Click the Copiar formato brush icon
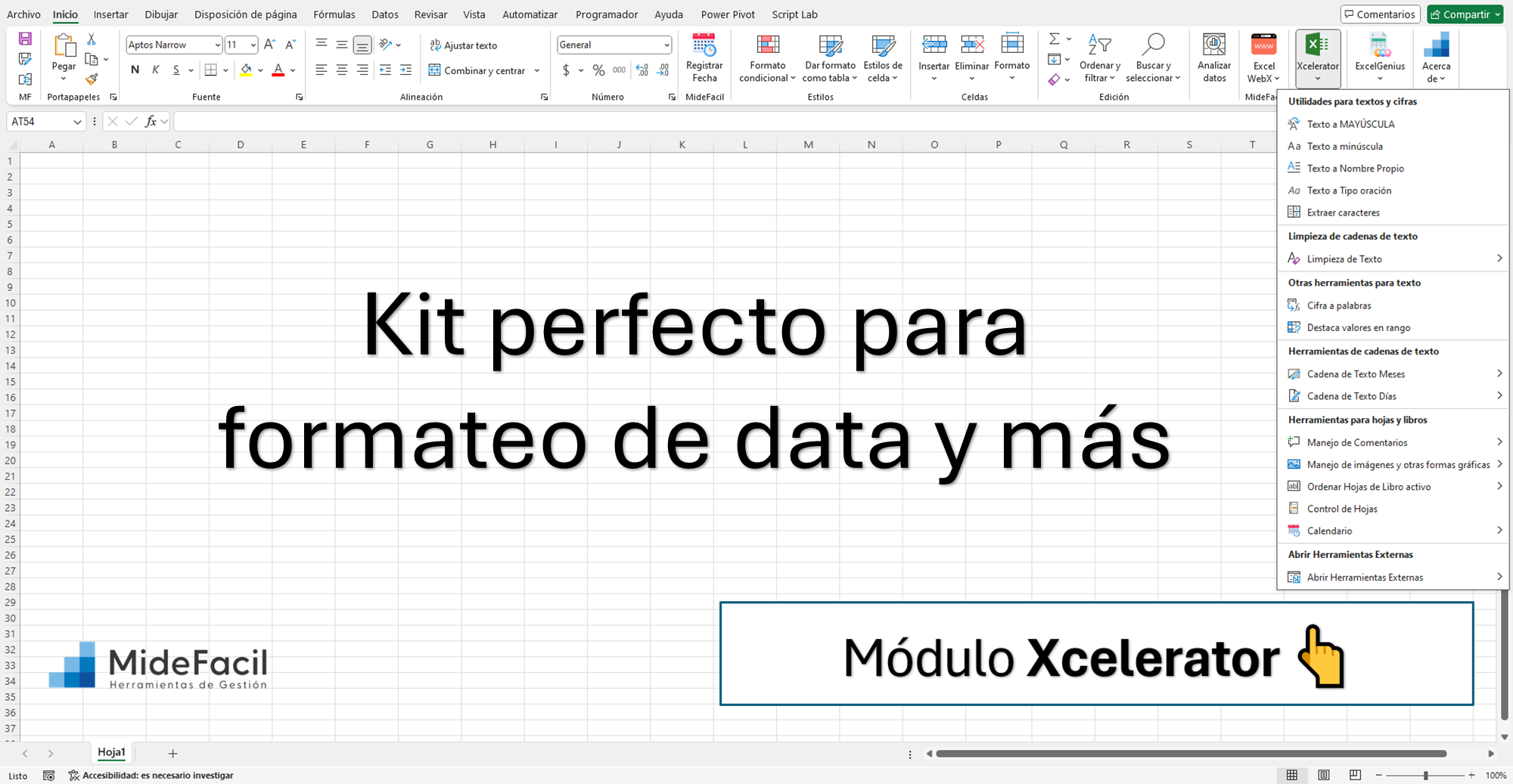The image size is (1513, 784). (x=92, y=79)
